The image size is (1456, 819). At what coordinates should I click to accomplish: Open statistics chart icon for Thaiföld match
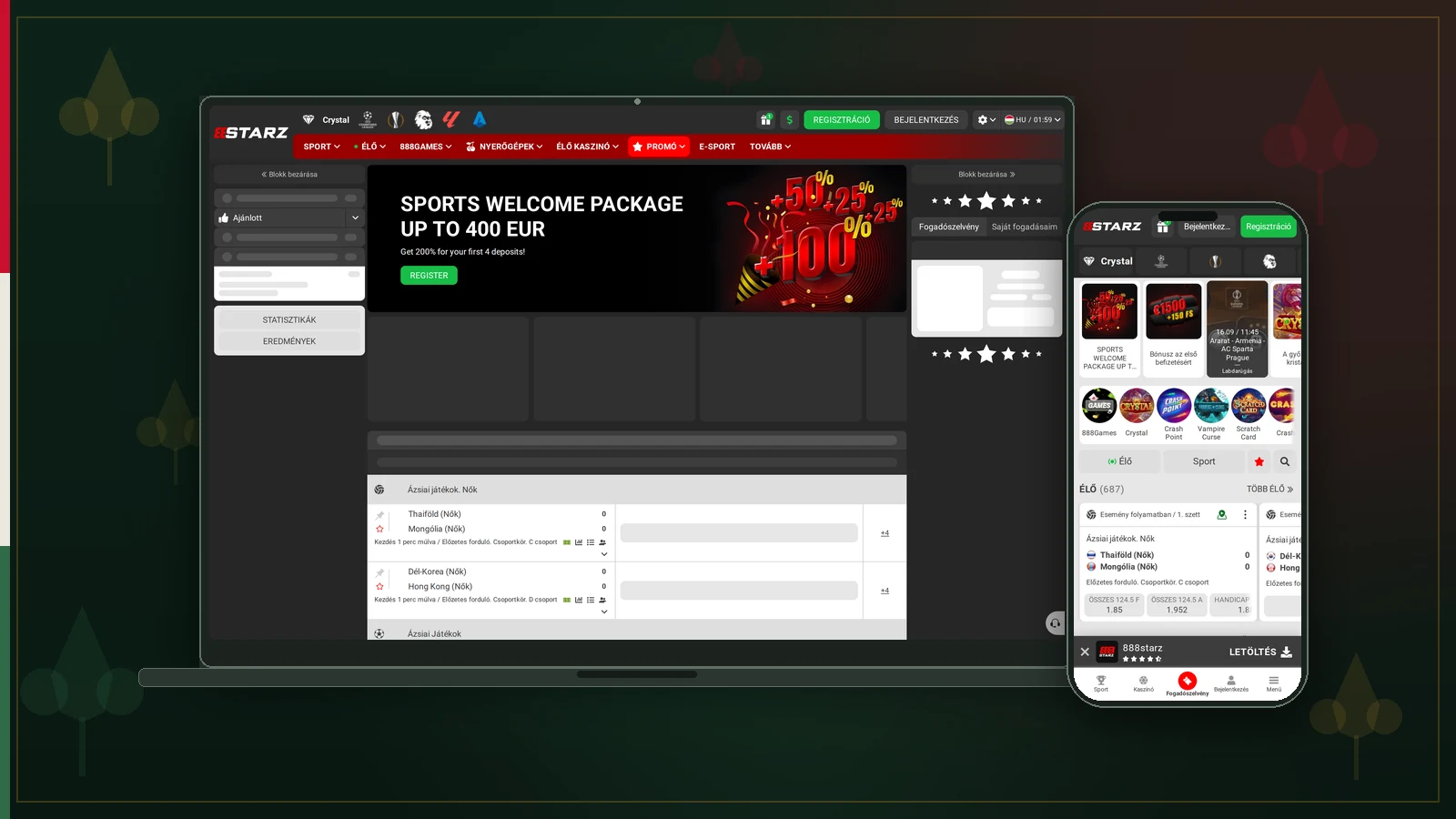tap(578, 542)
